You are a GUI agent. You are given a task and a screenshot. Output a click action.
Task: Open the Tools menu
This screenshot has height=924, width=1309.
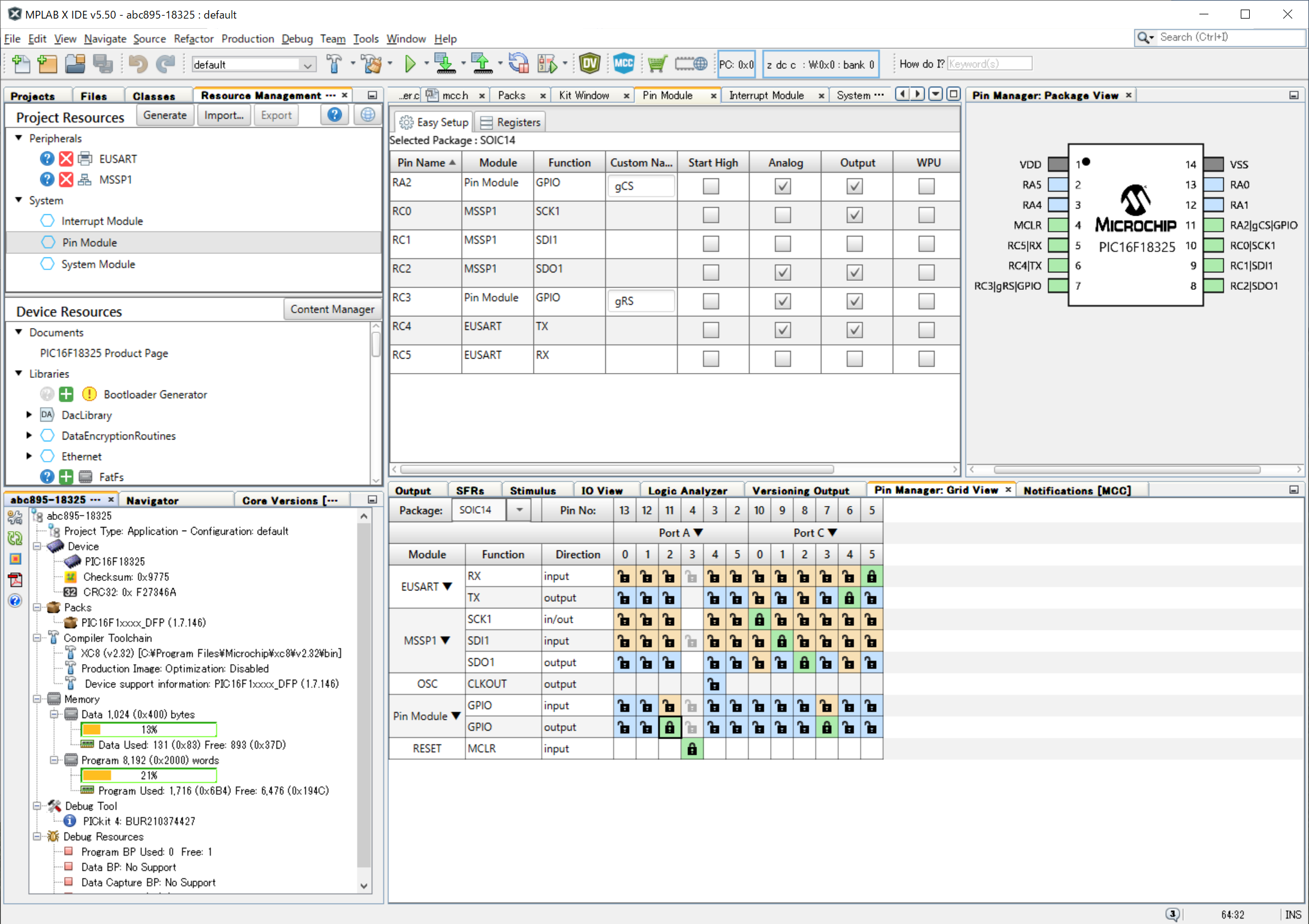pos(365,39)
